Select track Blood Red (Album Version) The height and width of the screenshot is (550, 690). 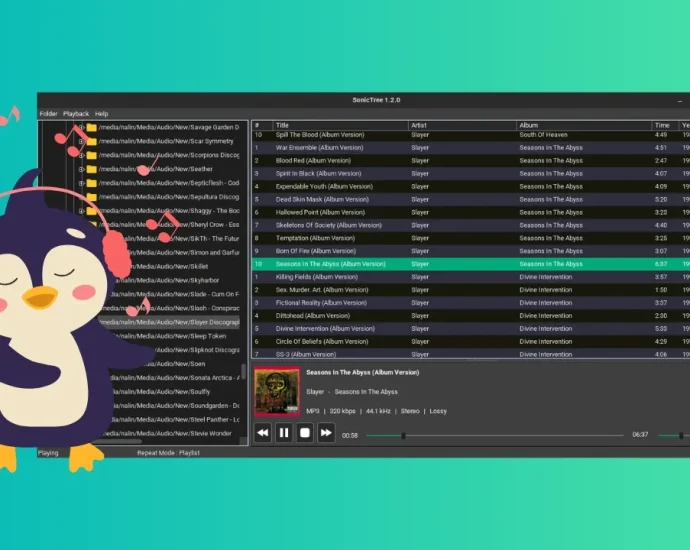(x=471, y=161)
